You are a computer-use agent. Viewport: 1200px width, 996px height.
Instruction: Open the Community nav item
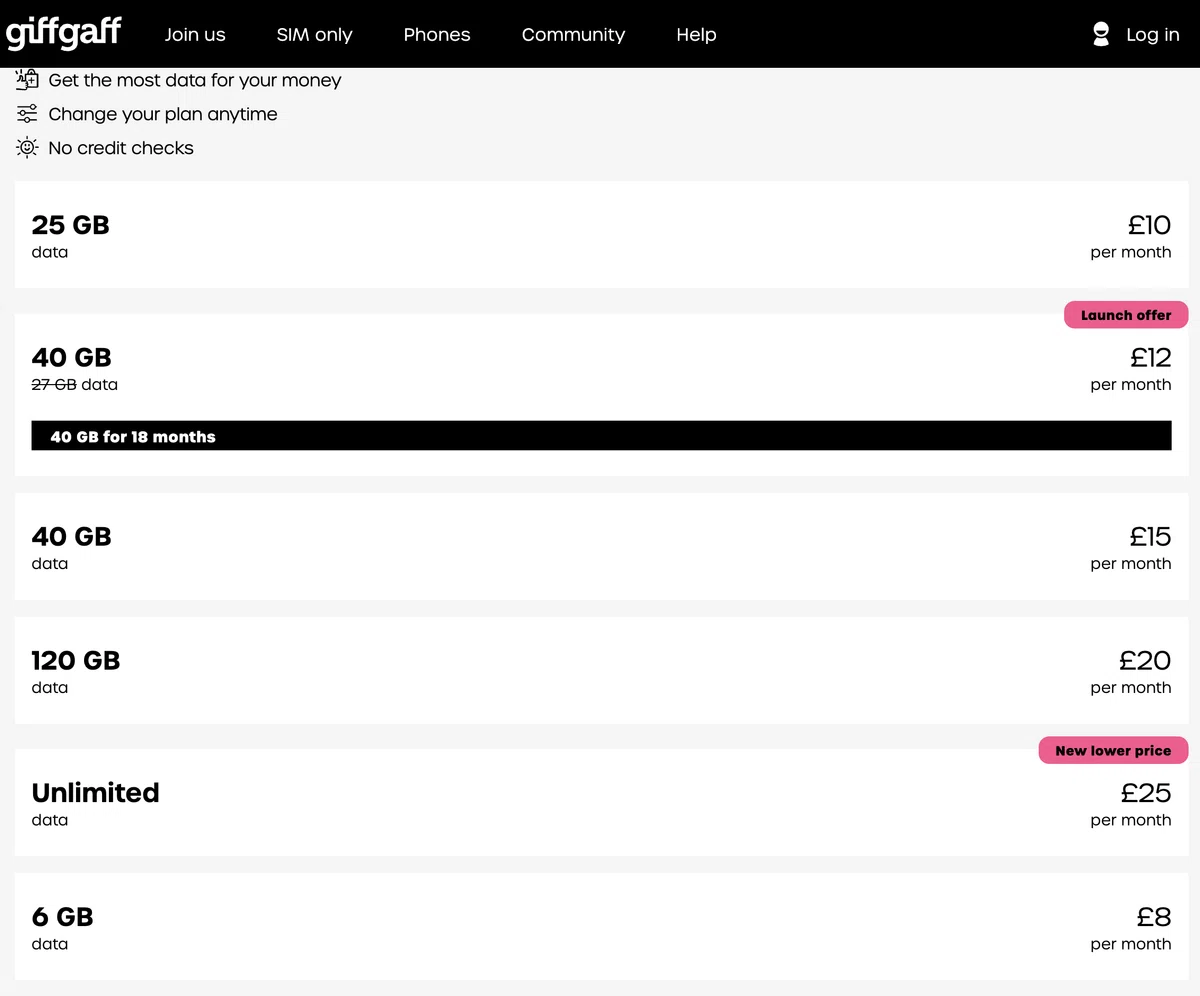(x=573, y=34)
